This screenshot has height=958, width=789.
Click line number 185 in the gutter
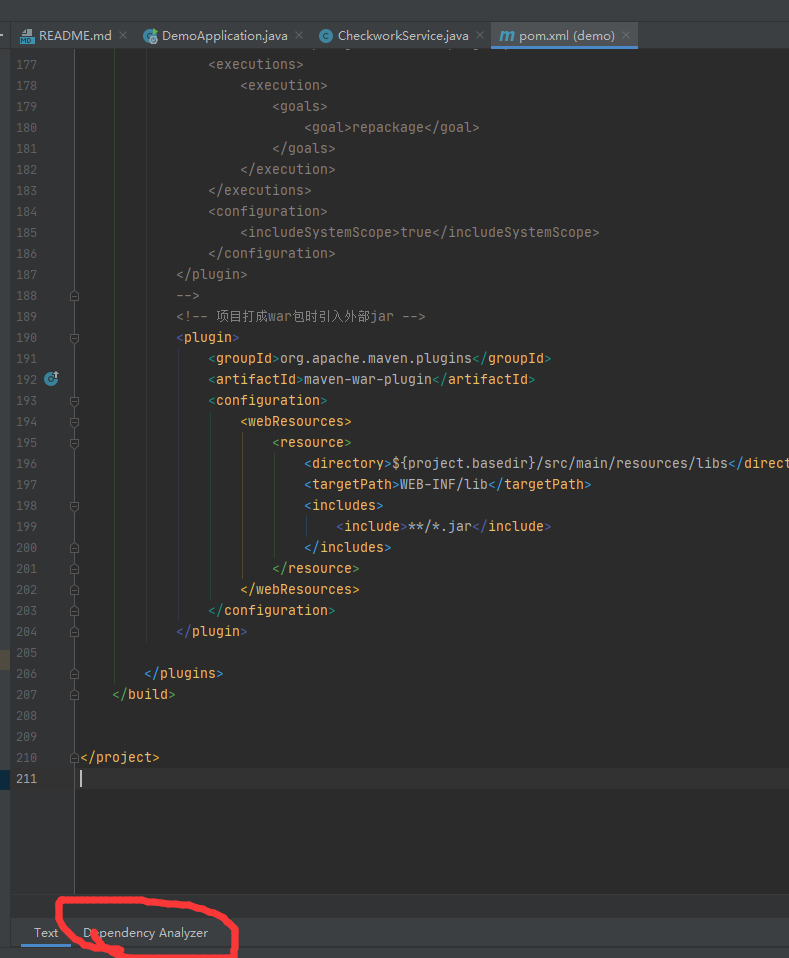pyautogui.click(x=26, y=233)
